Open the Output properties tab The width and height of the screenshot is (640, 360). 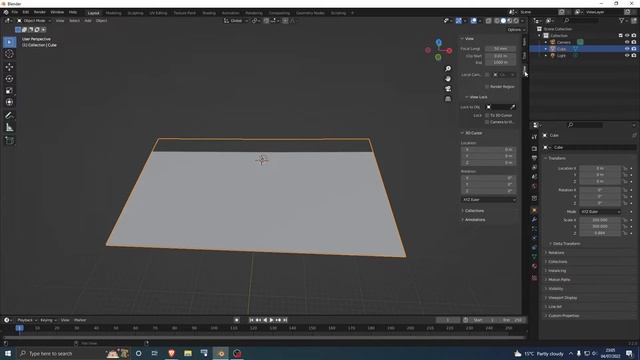click(534, 158)
